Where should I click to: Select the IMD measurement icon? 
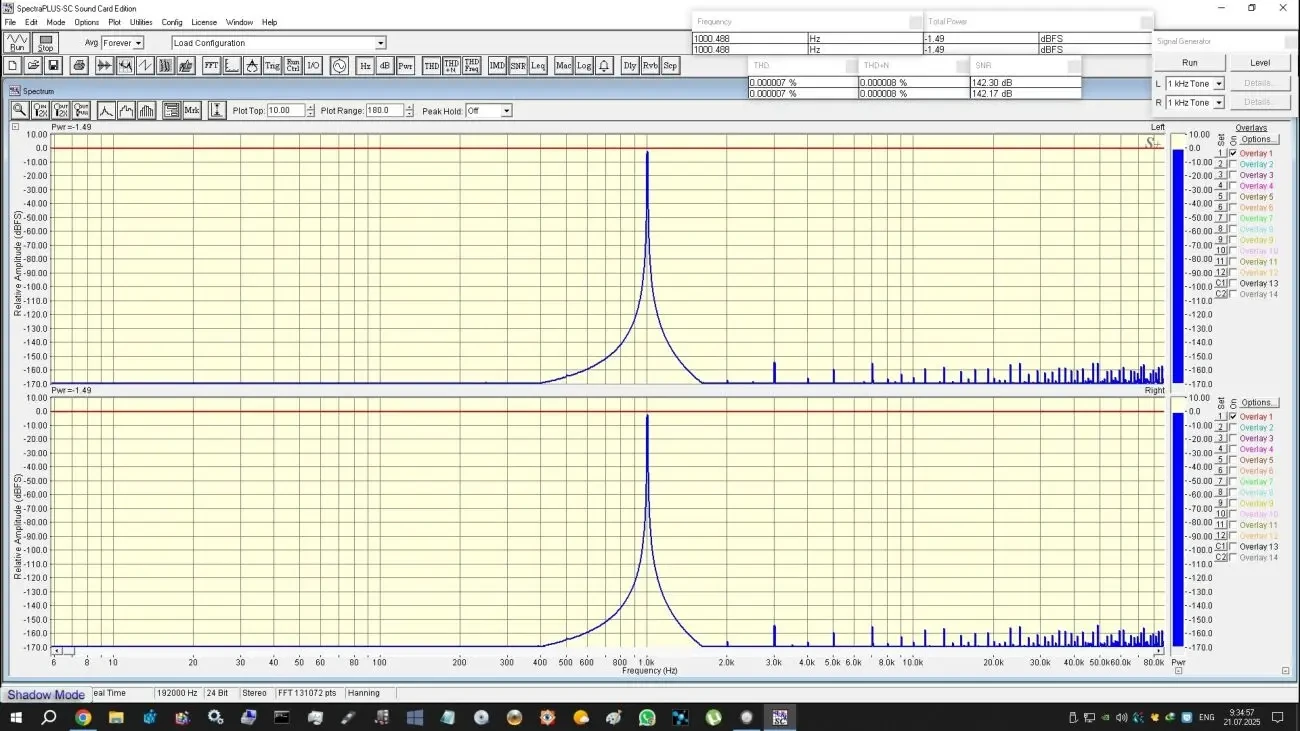[x=497, y=66]
